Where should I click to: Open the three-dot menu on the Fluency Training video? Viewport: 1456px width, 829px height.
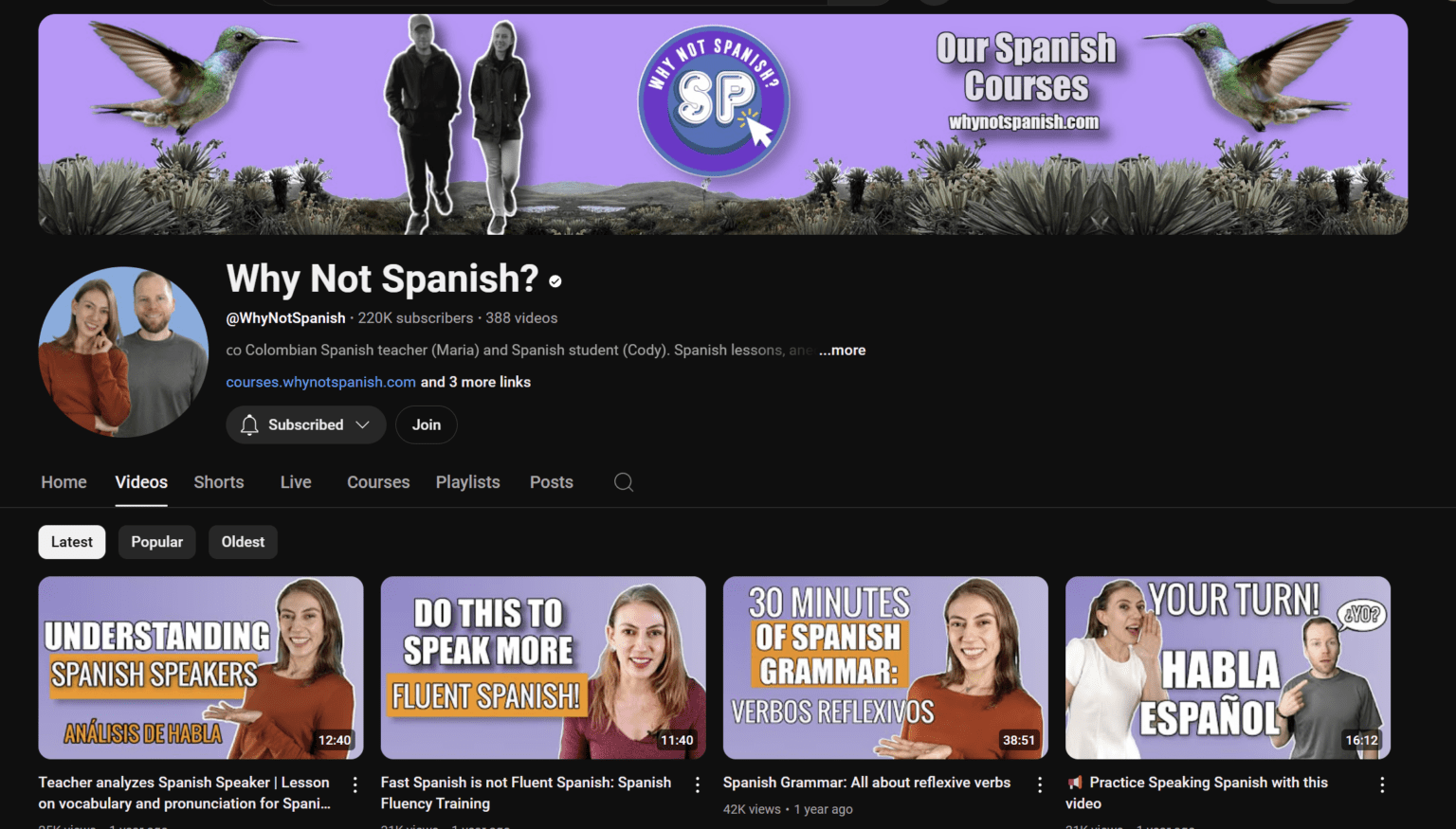(x=697, y=784)
